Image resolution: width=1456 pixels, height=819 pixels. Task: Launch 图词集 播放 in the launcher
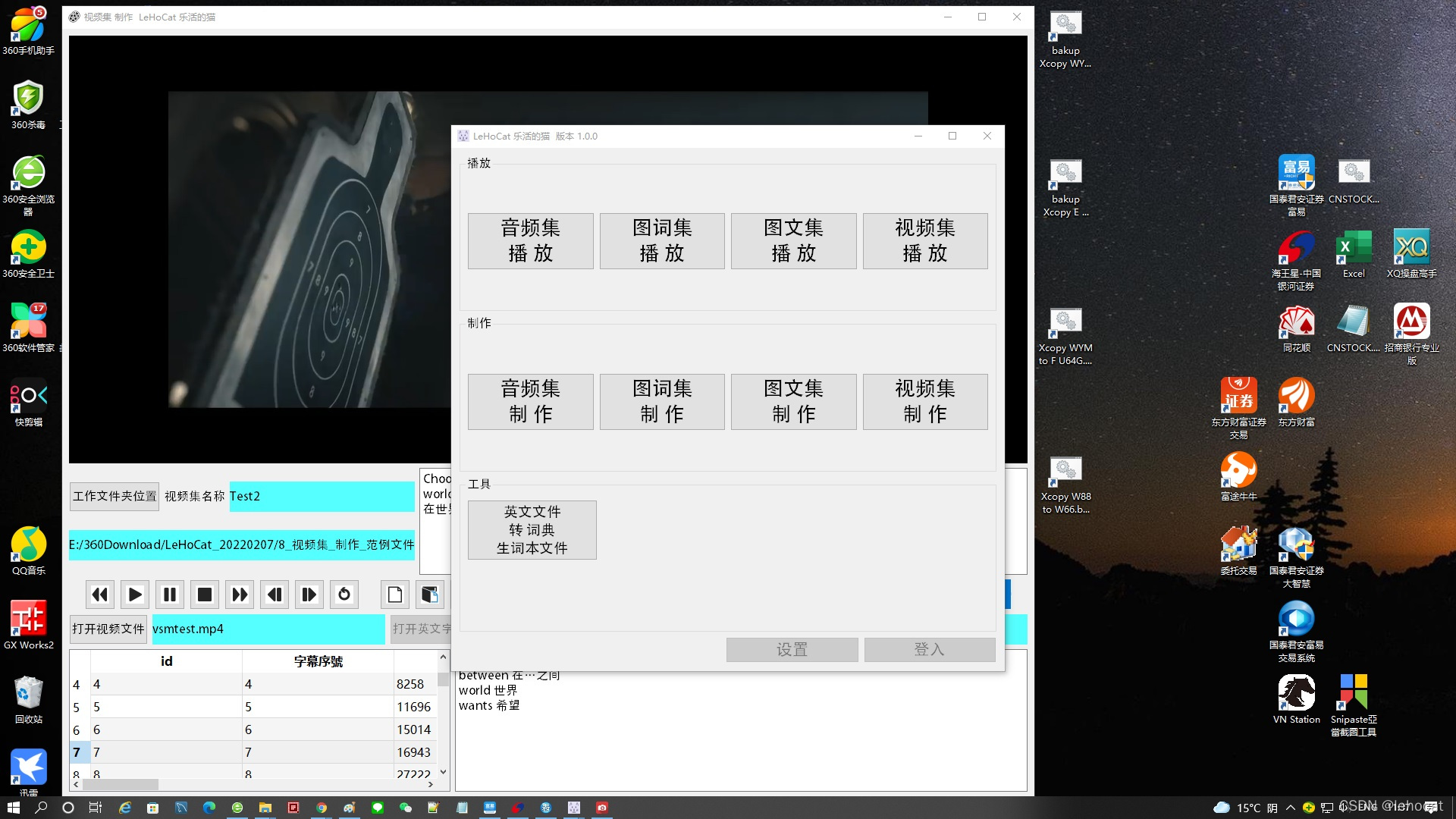[661, 240]
